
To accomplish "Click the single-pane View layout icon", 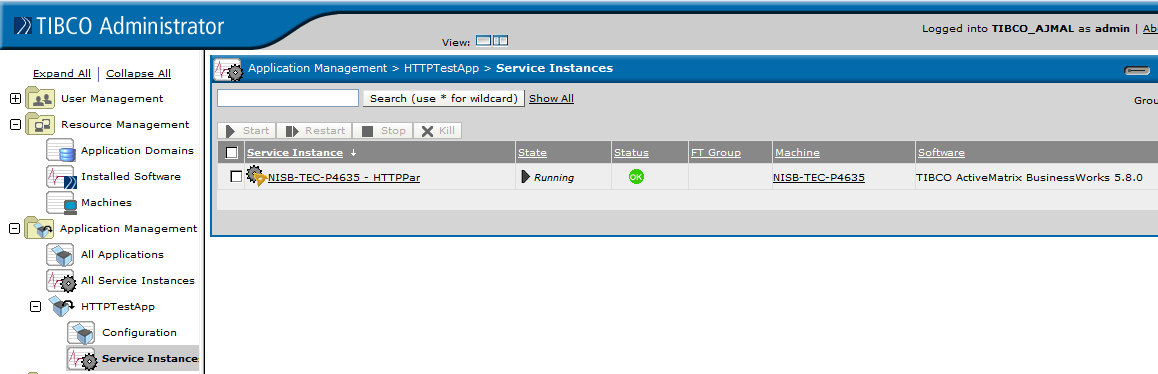I will pyautogui.click(x=484, y=41).
